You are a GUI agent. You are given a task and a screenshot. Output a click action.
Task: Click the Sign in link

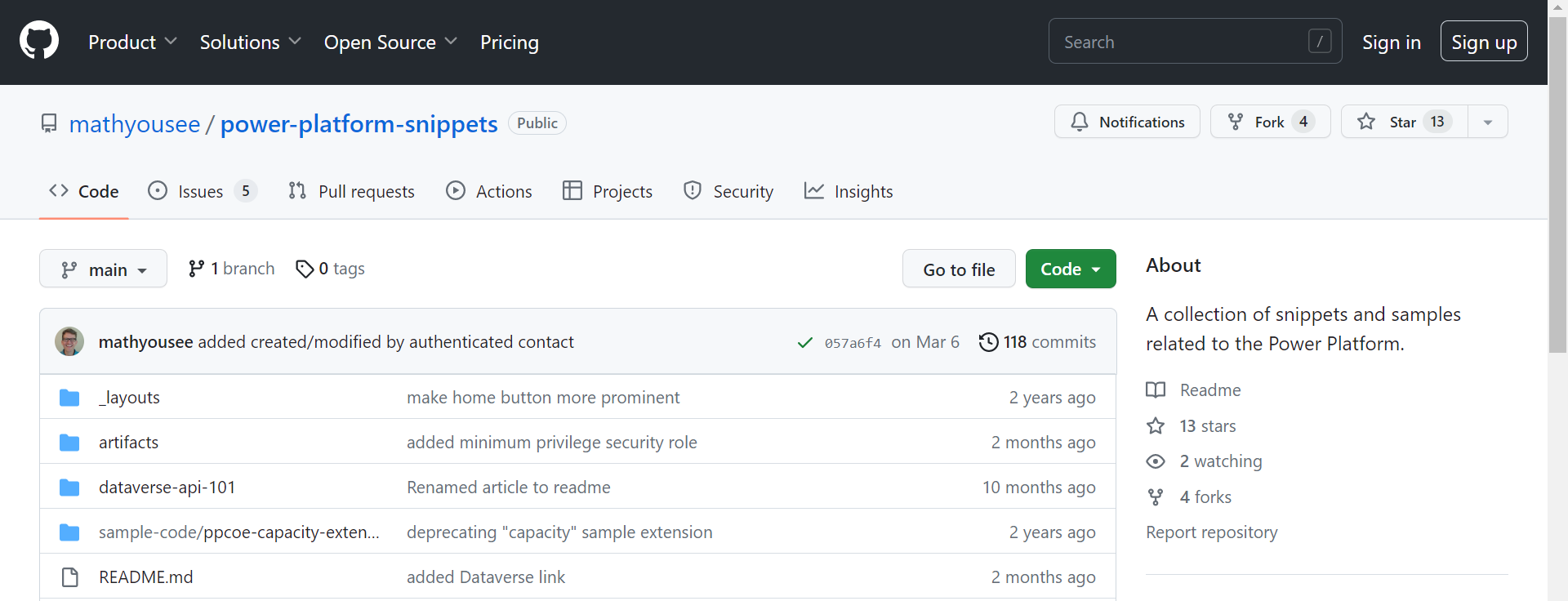pos(1392,42)
